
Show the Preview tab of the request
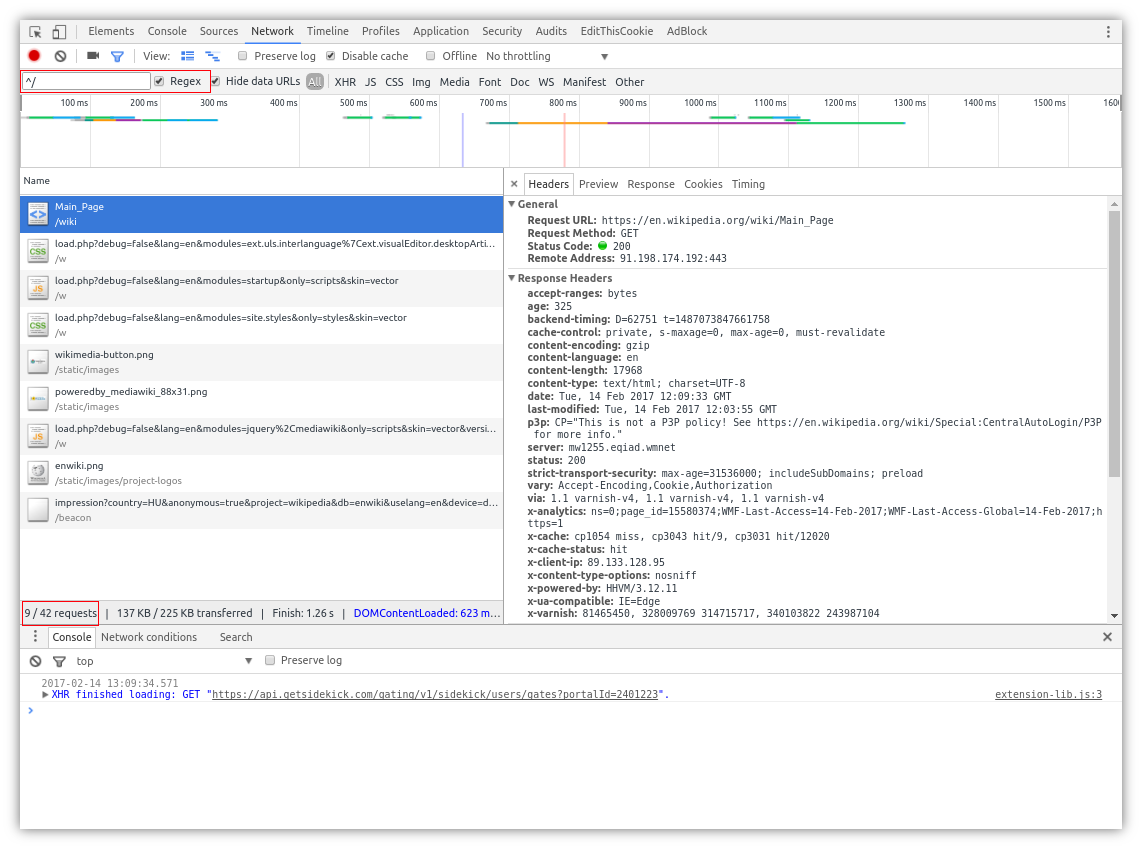[598, 184]
